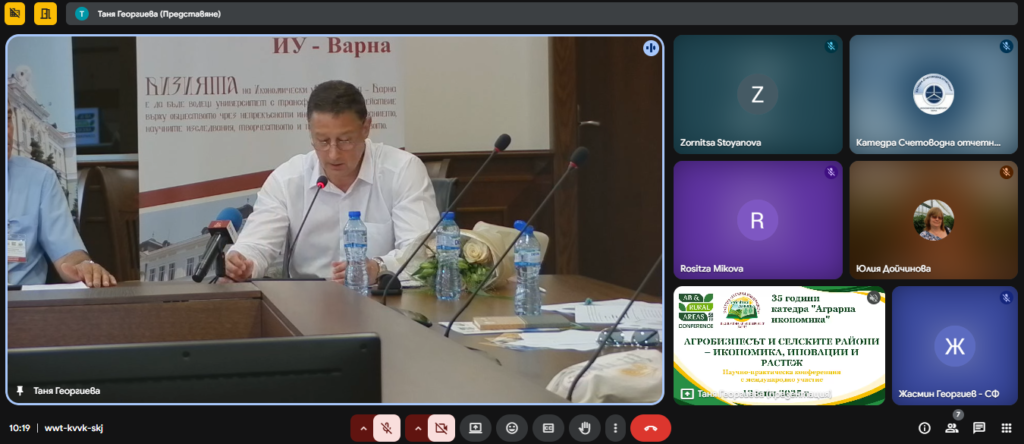Open the three-dot more options menu
Image resolution: width=1024 pixels, height=444 pixels.
[x=615, y=428]
